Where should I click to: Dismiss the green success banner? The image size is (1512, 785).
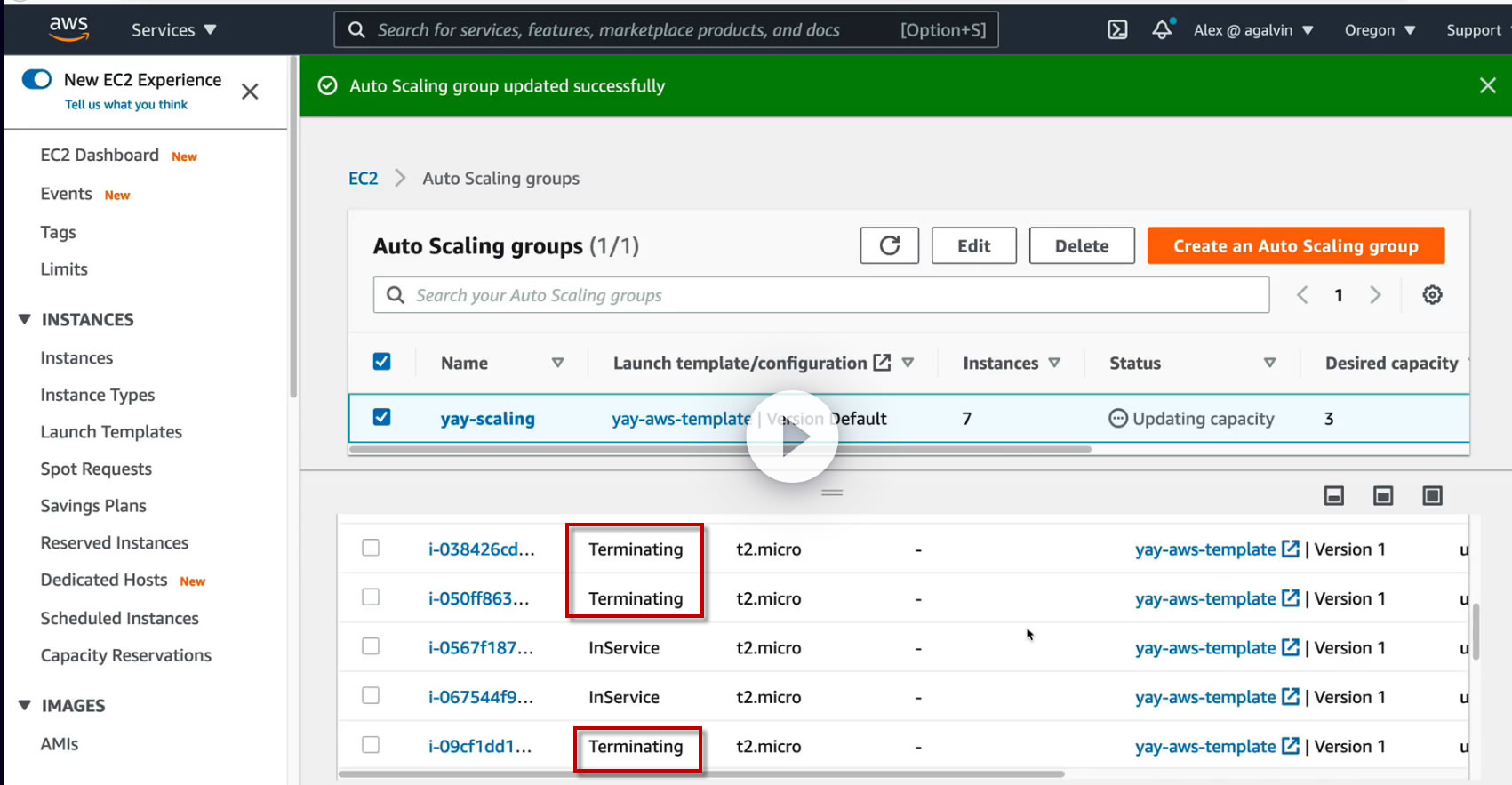click(x=1487, y=86)
